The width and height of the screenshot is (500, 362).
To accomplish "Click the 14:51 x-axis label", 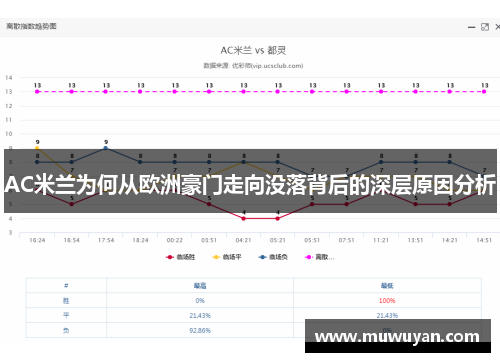I will pyautogui.click(x=484, y=240).
